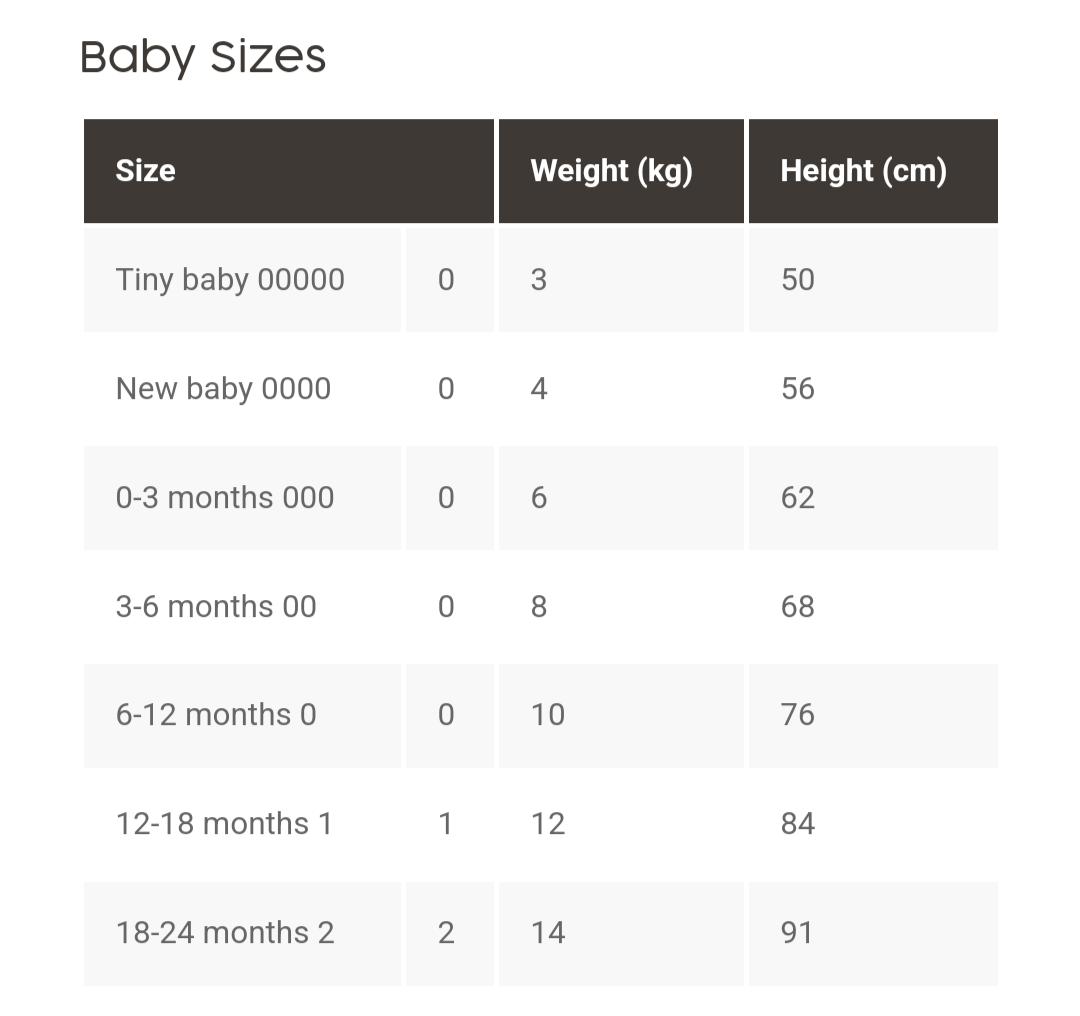
Task: Click the height value 68
Action: coord(798,607)
